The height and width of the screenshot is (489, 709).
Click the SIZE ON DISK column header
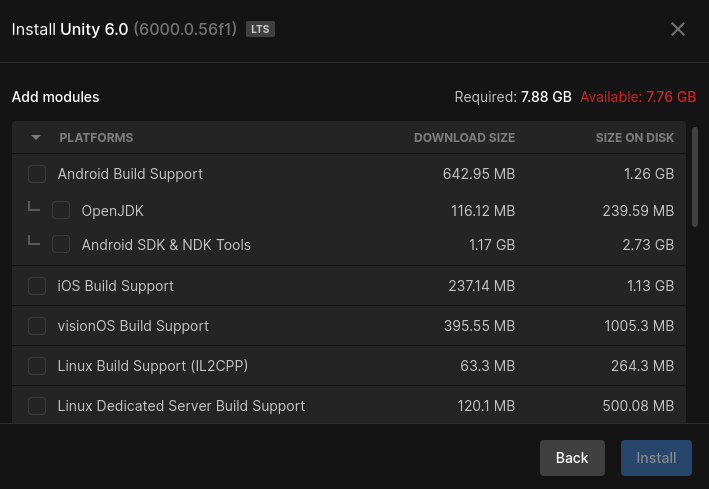[x=634, y=138]
